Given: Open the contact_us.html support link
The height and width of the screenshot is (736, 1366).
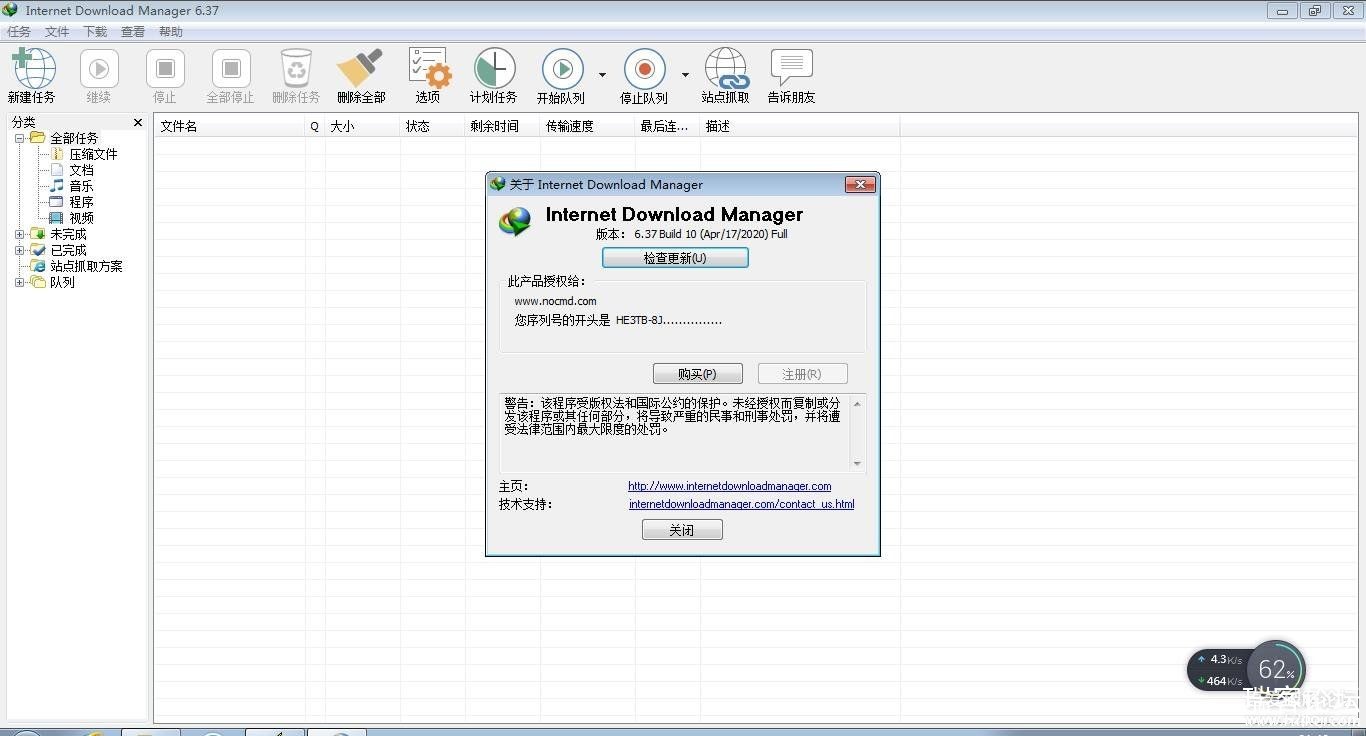Looking at the screenshot, I should pyautogui.click(x=742, y=504).
